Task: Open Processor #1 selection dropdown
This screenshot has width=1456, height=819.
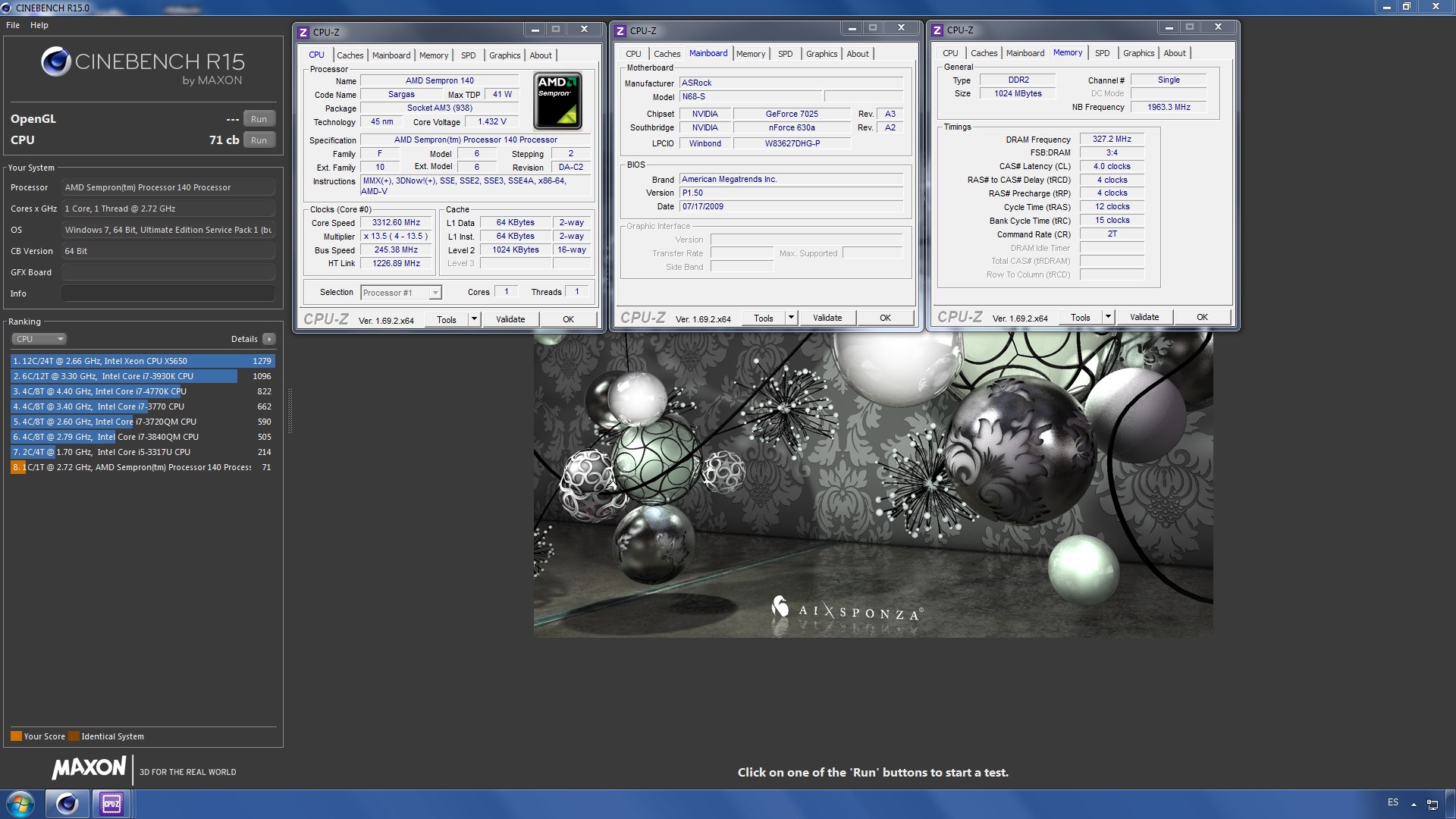Action: pos(400,293)
